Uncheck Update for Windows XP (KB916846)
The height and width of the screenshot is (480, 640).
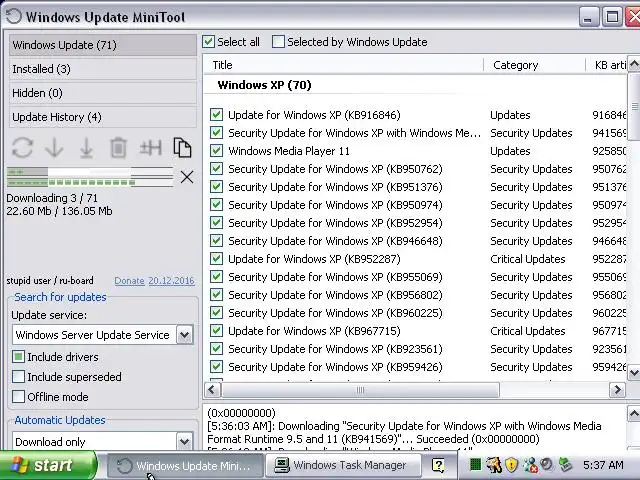(x=216, y=115)
